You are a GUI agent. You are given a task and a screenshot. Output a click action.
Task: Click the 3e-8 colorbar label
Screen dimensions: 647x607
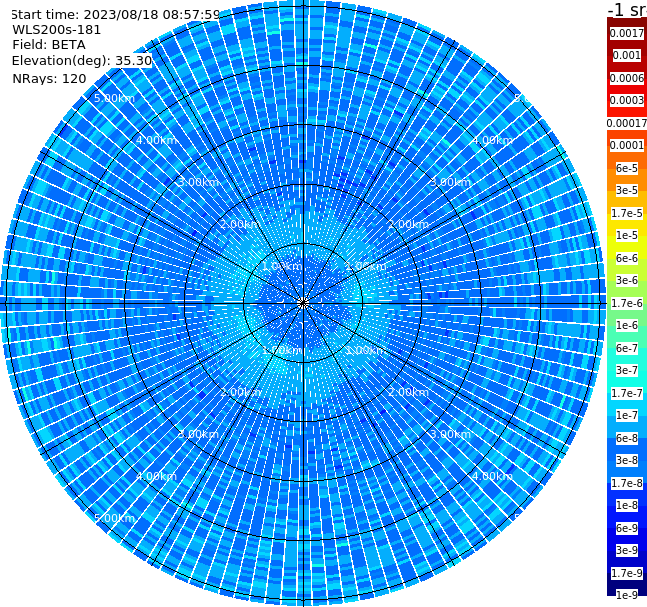tap(627, 460)
